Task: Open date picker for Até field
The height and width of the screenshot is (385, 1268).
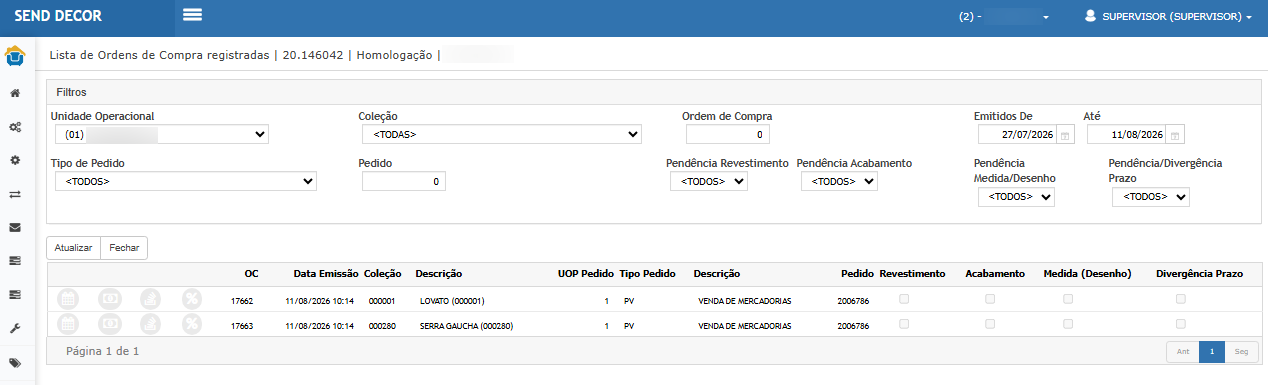Action: [x=1175, y=135]
